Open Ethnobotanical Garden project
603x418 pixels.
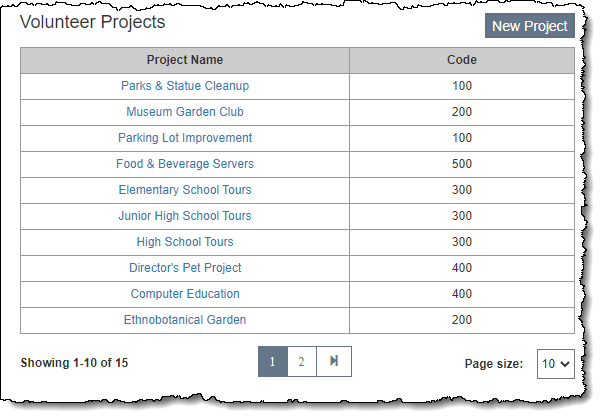click(185, 320)
